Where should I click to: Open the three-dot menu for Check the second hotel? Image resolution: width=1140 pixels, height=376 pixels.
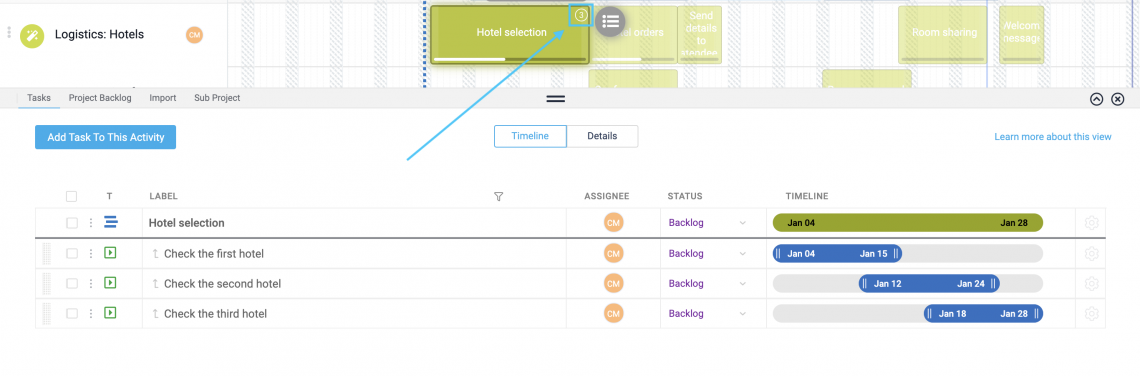tap(91, 284)
